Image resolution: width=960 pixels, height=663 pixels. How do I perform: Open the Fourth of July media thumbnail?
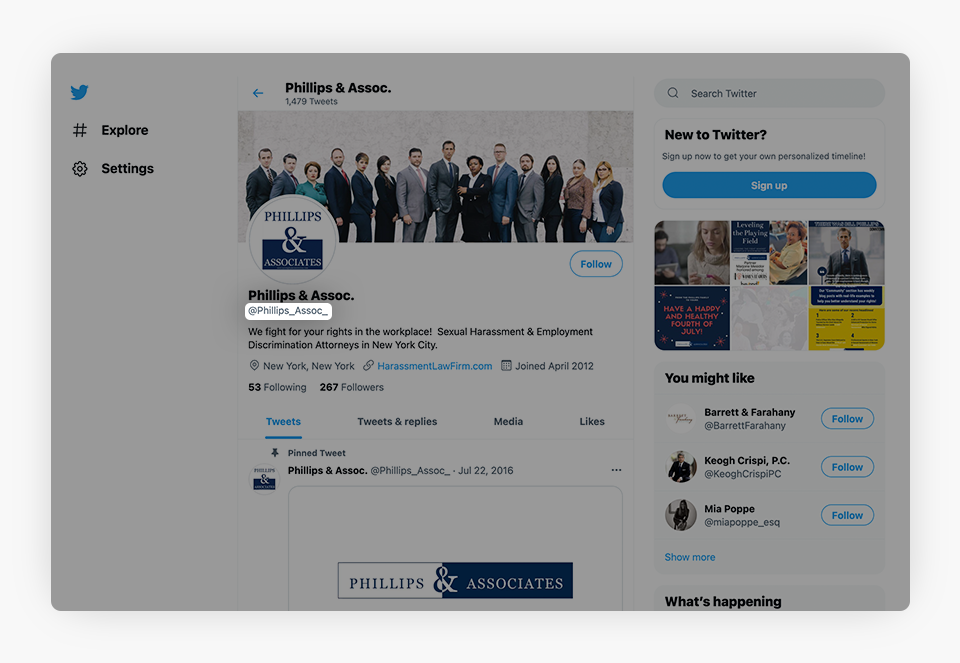[692, 318]
